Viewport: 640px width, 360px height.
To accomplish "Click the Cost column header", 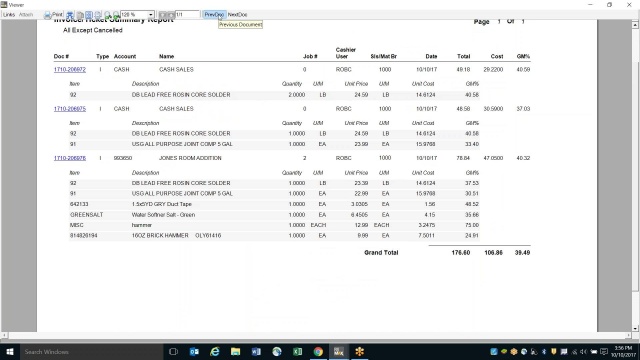I will 497,56.
